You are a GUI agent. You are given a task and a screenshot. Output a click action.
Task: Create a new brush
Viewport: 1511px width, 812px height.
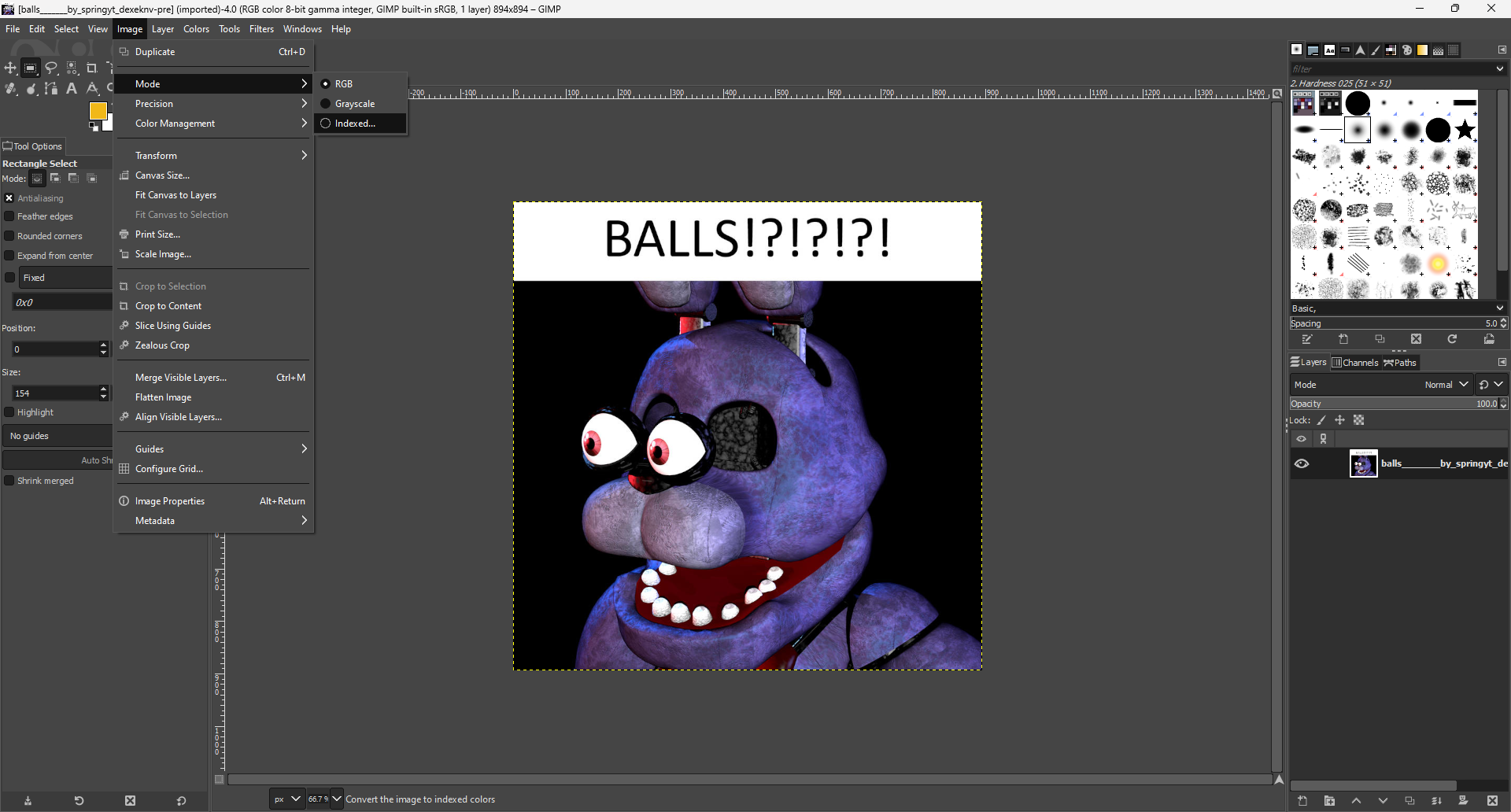(x=1343, y=339)
